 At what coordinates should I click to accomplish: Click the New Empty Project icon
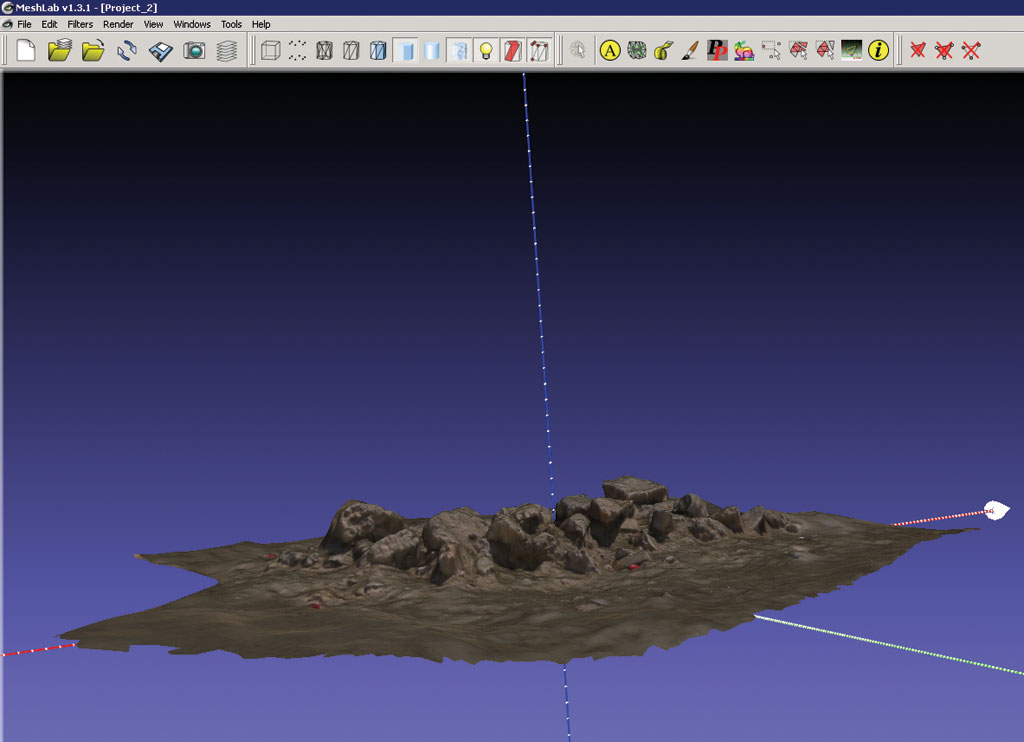tap(26, 50)
